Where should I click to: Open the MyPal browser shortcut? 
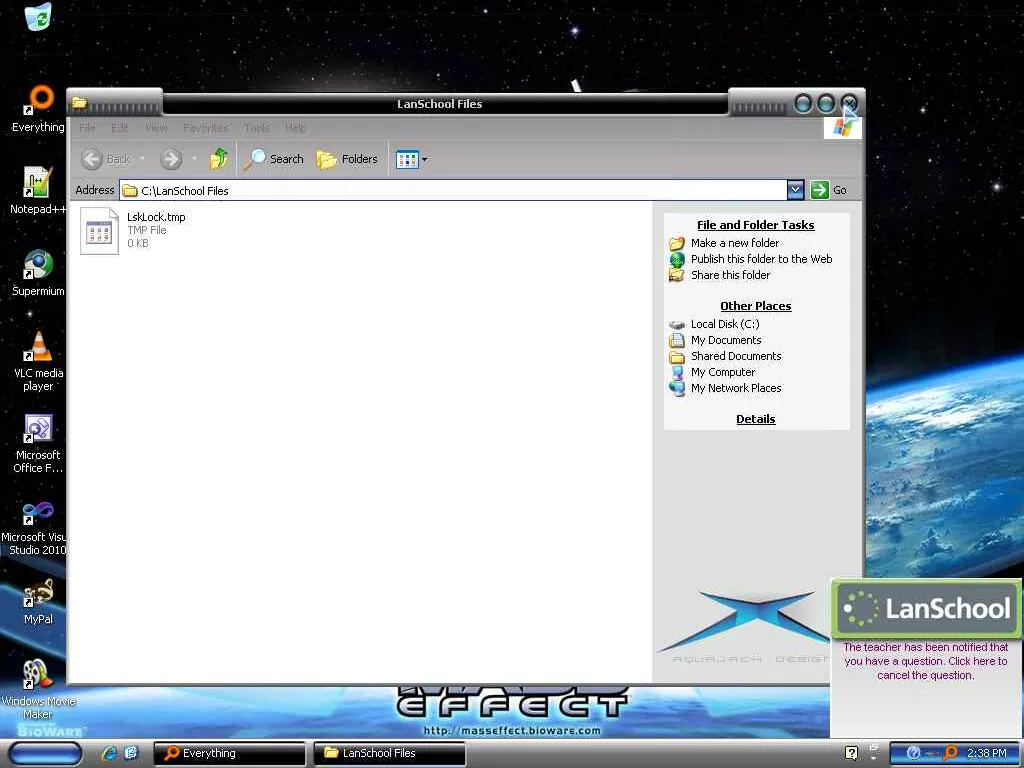click(38, 601)
